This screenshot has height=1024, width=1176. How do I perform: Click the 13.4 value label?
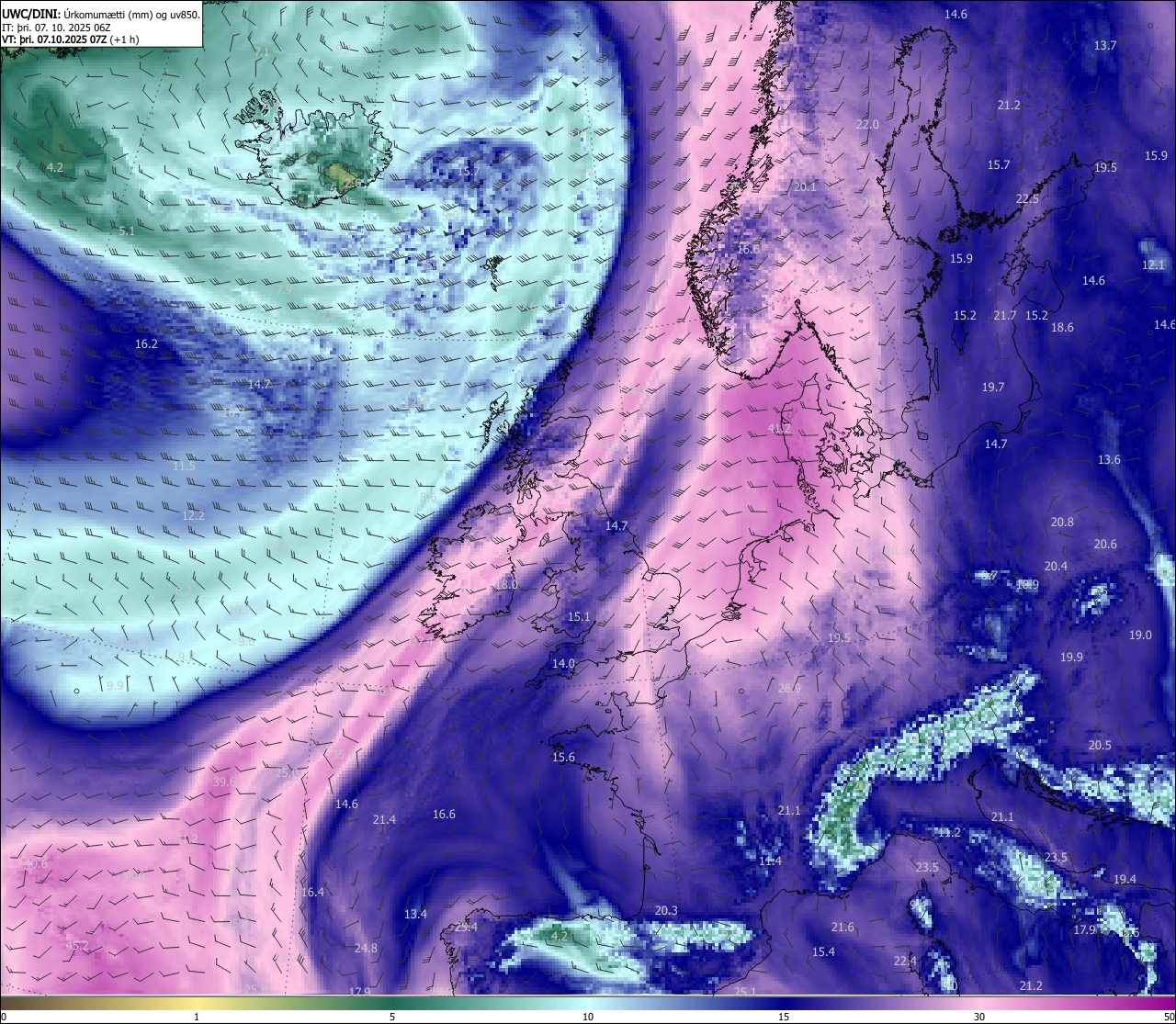click(x=415, y=914)
